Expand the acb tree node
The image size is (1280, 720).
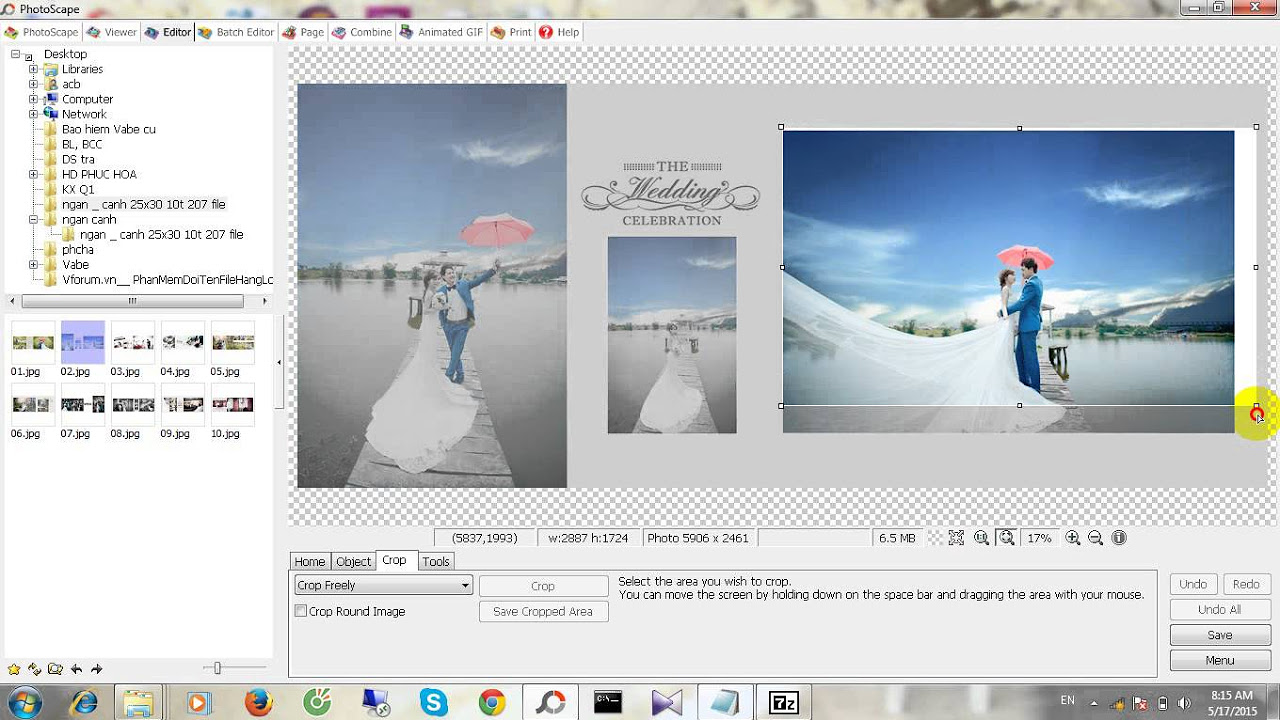click(x=33, y=84)
